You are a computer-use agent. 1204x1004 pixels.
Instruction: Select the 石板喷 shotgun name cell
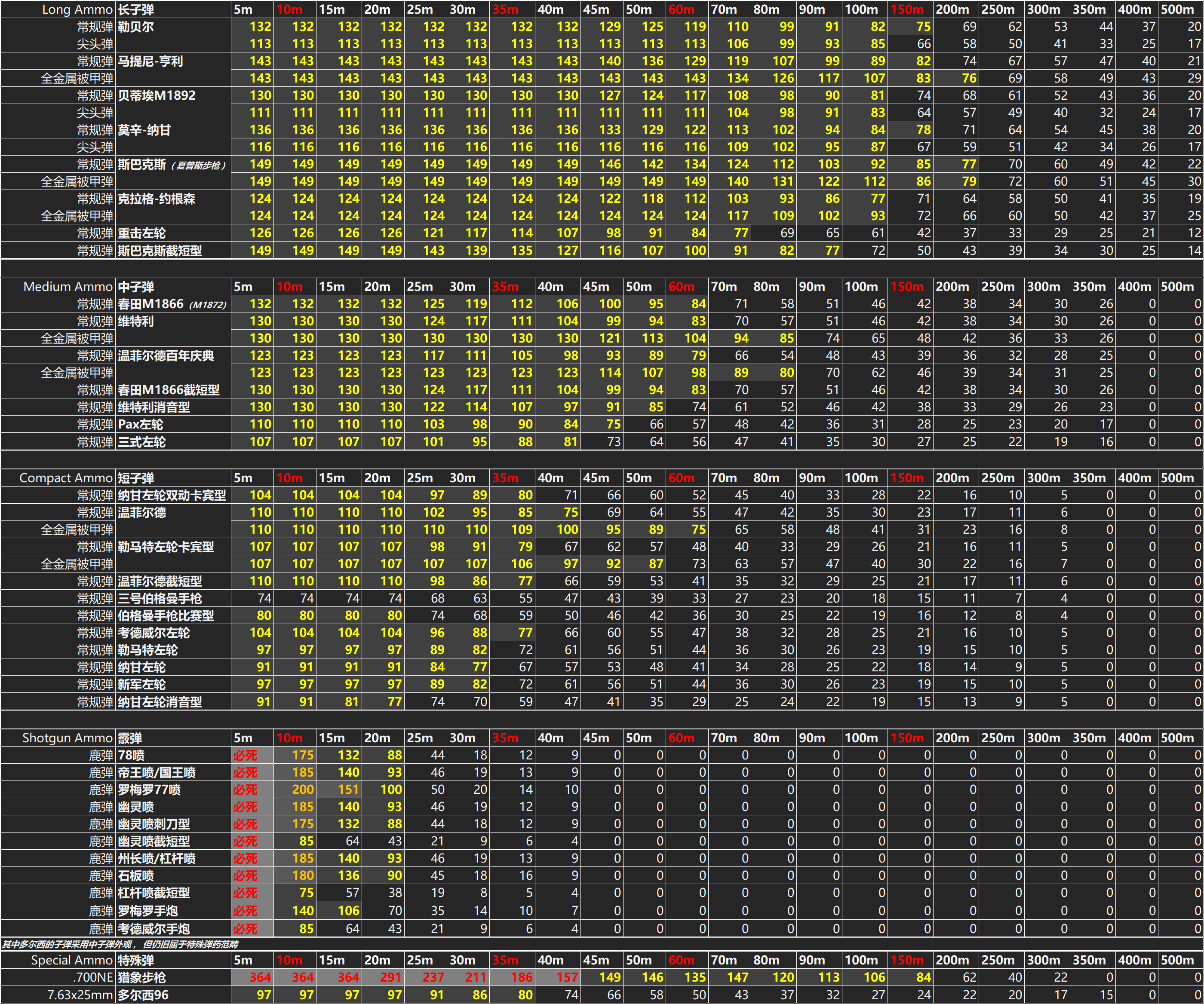[173, 875]
